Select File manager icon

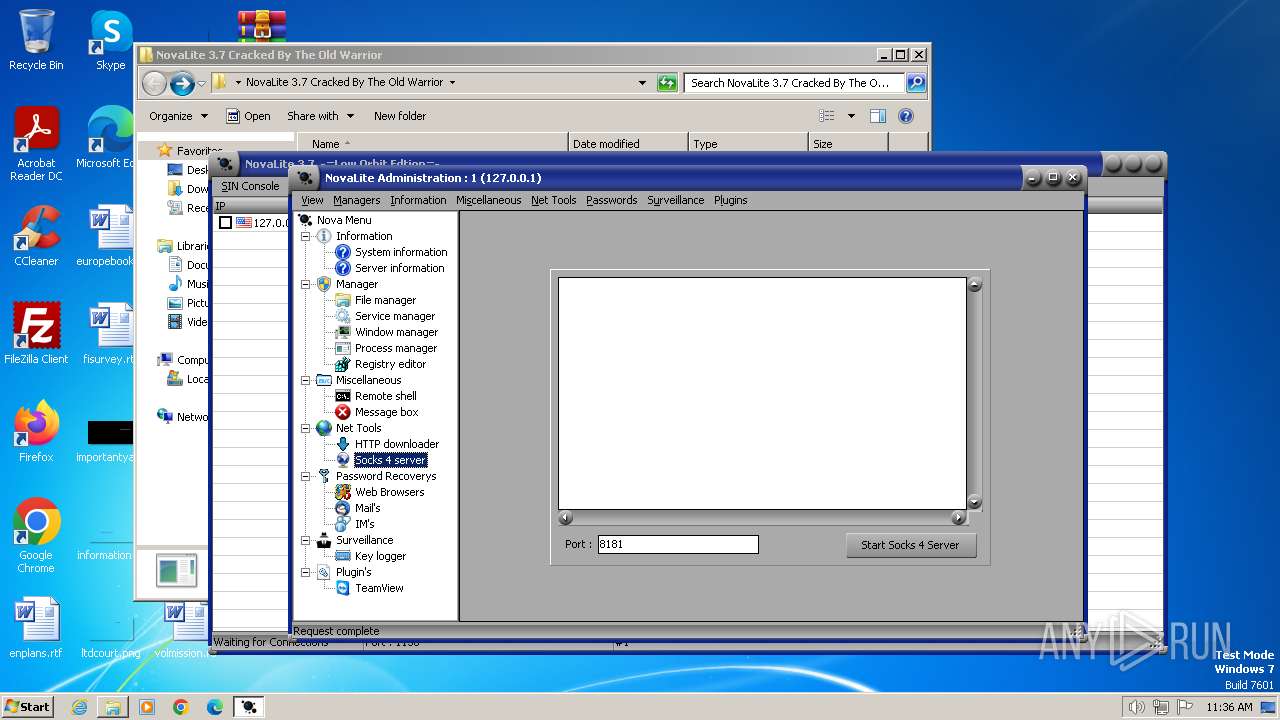click(343, 300)
